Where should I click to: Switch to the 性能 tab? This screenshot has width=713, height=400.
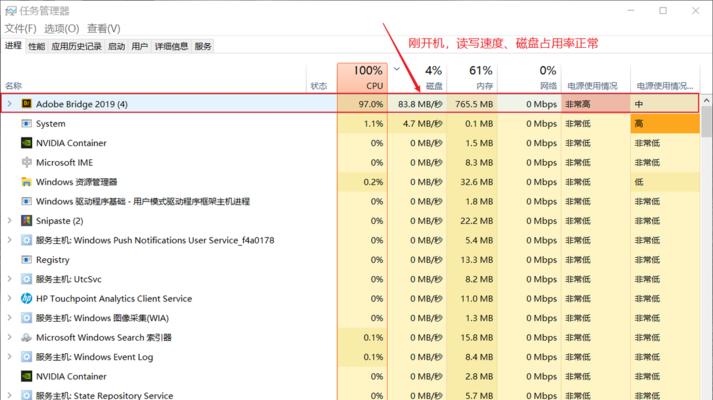[36, 46]
